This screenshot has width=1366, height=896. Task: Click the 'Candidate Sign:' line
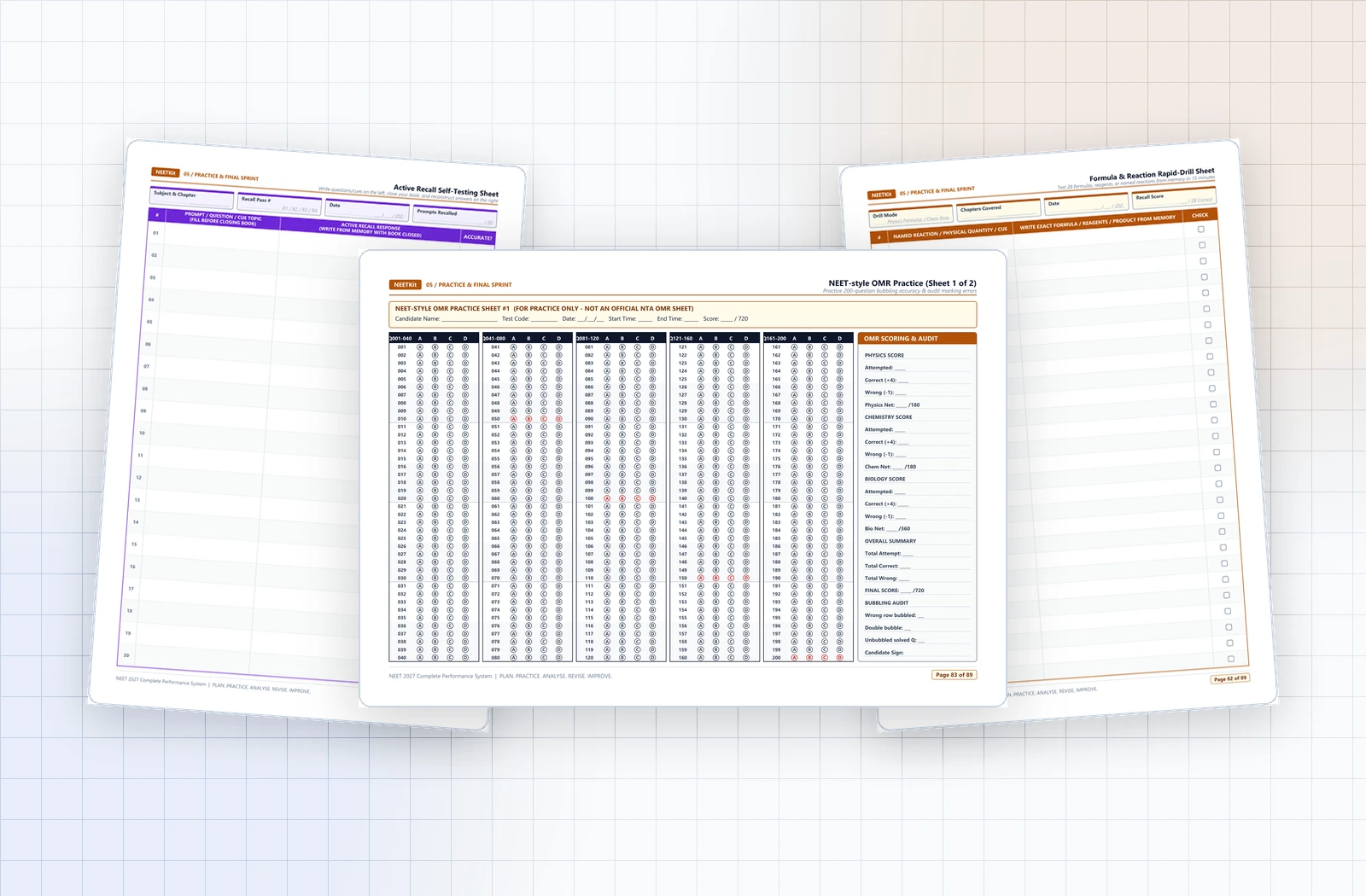coord(884,653)
